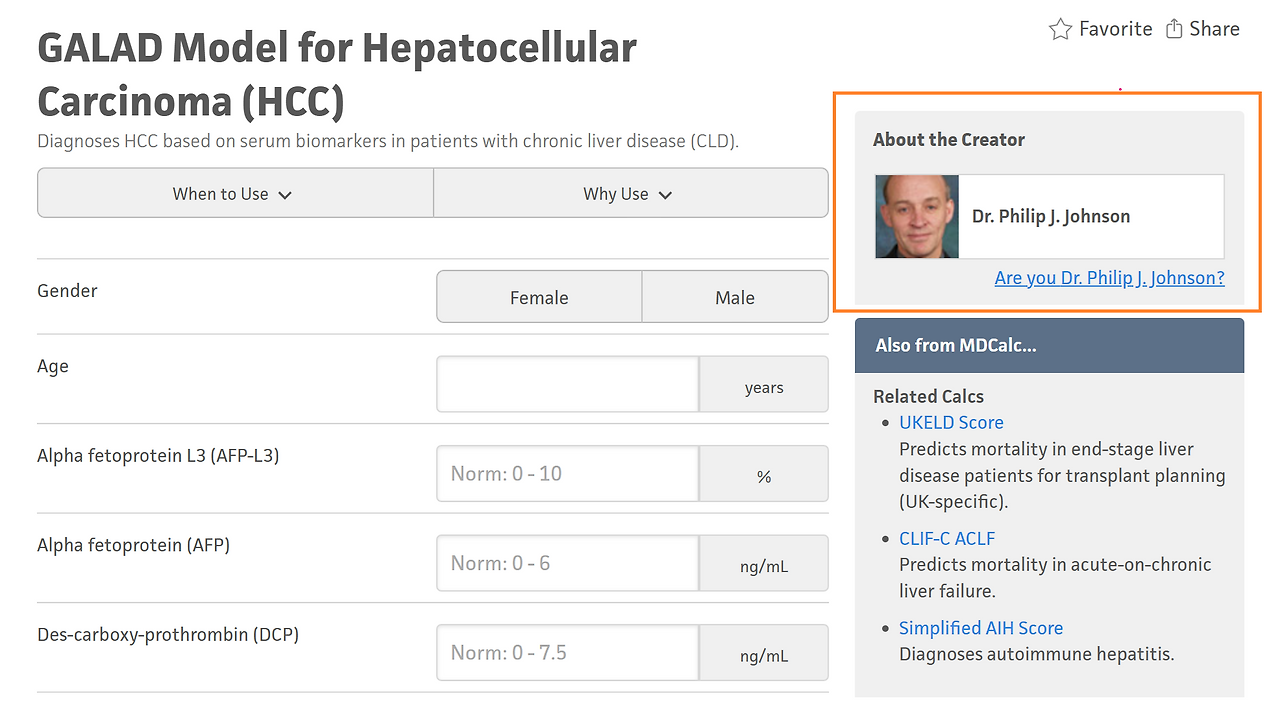Select Female gender option

[x=539, y=297]
